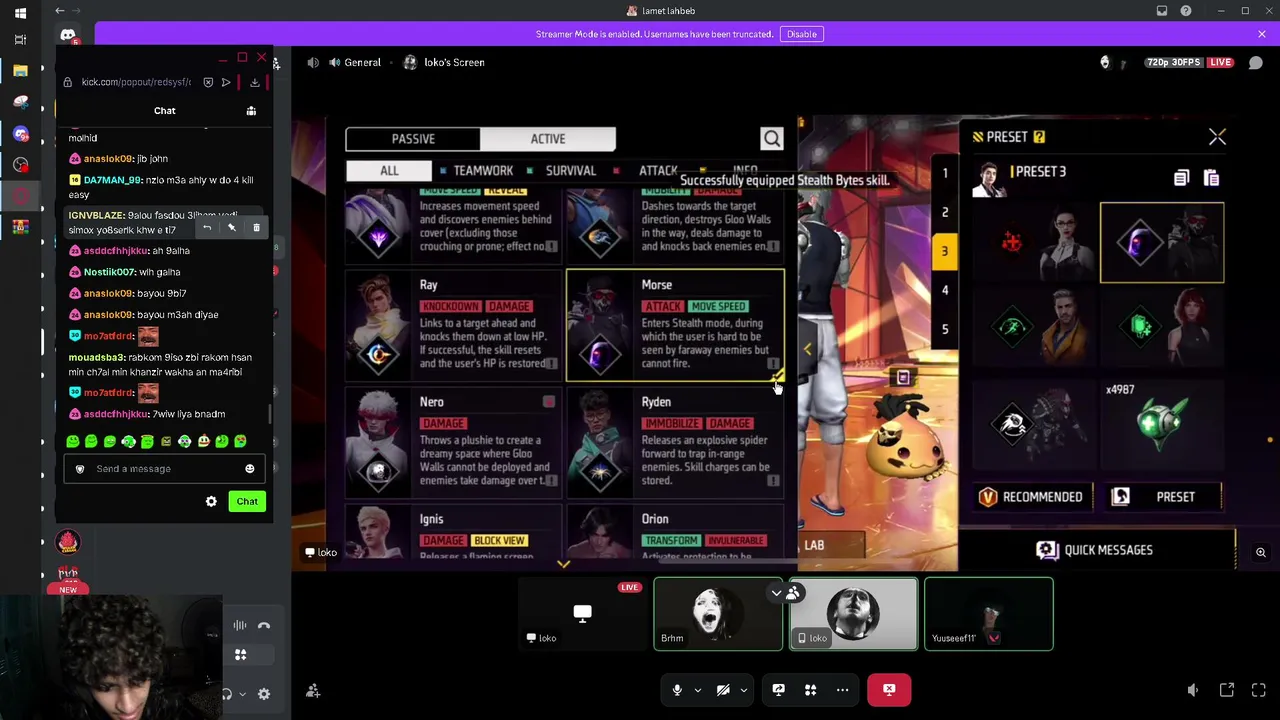Open Kick chat settings gear
This screenshot has width=1280, height=720.
211,502
